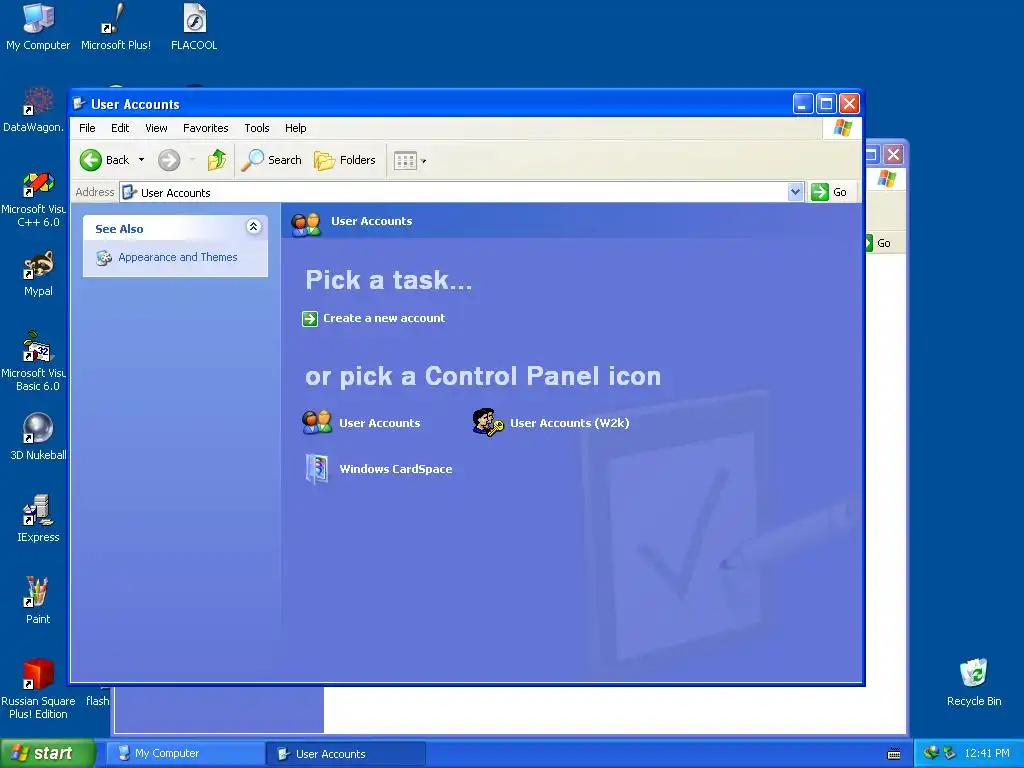Click the Start button
This screenshot has height=768, width=1024.
pyautogui.click(x=47, y=753)
